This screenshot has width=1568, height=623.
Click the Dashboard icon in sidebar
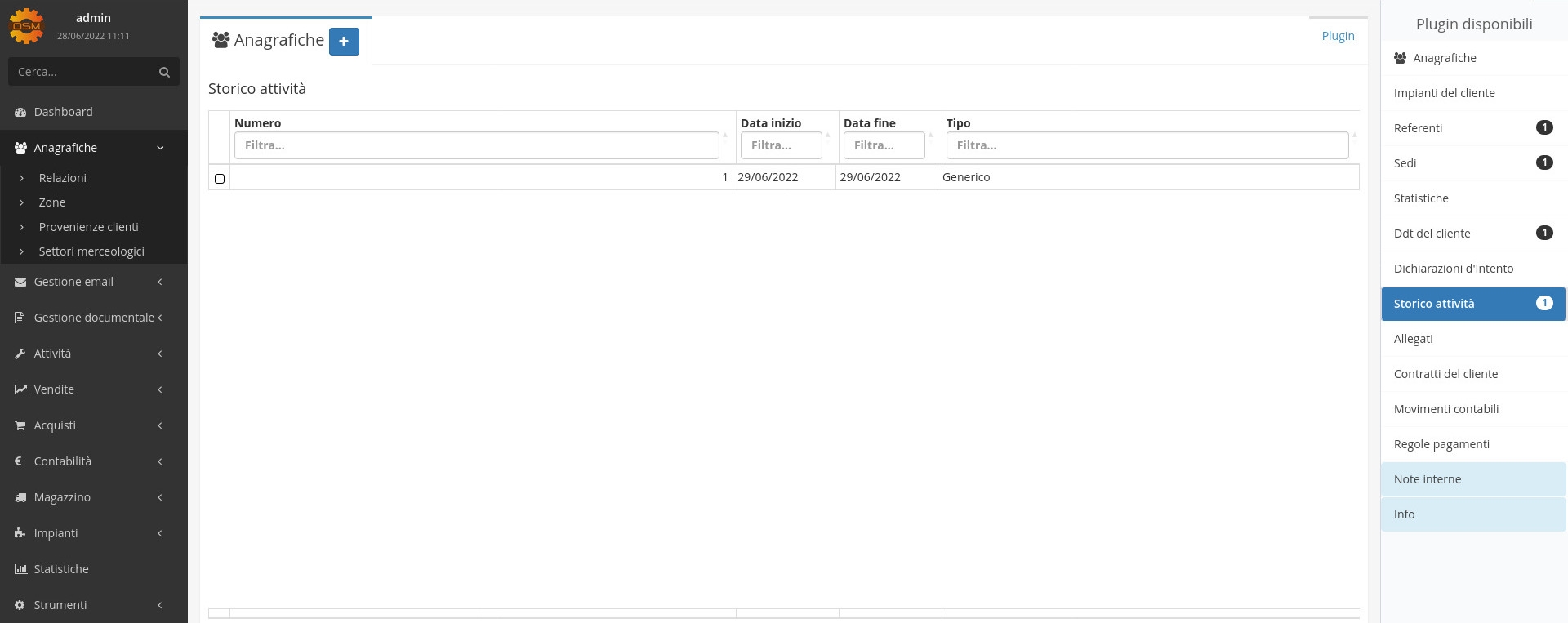point(20,112)
